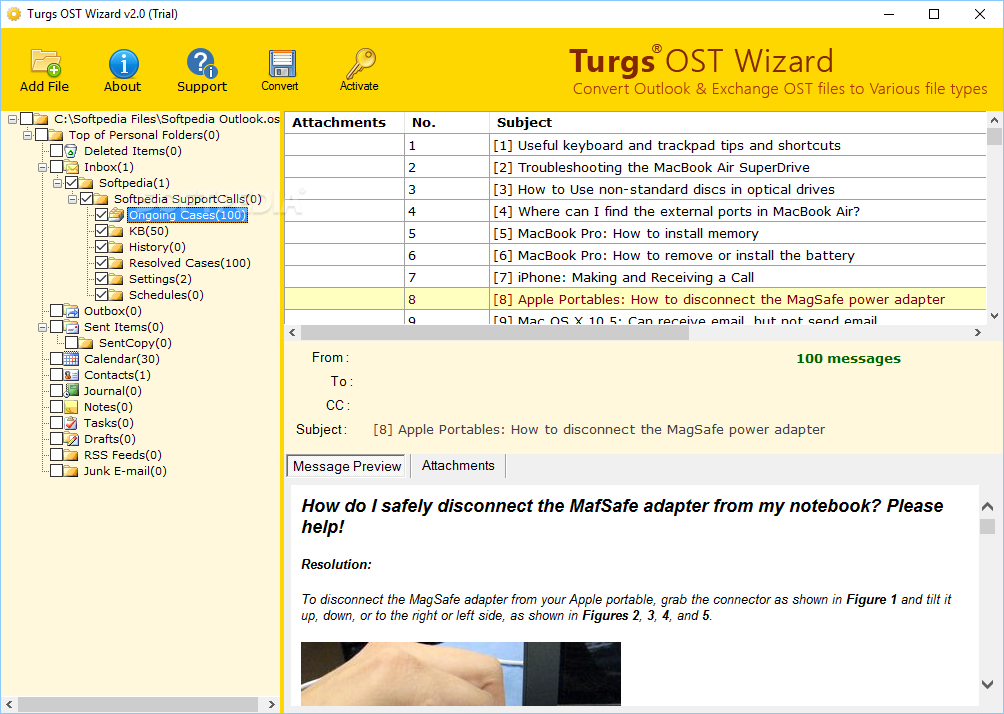This screenshot has height=714, width=1004.
Task: Open the About info icon
Action: [123, 63]
